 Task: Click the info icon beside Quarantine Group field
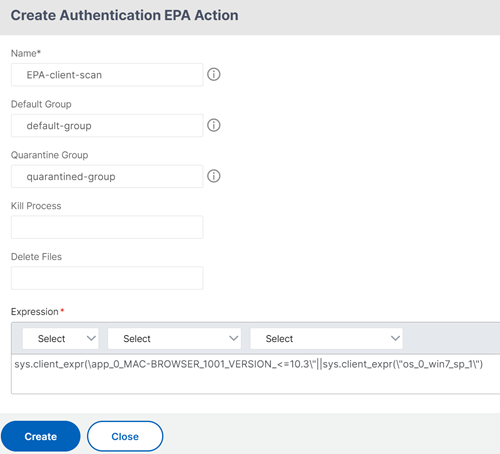[214, 176]
